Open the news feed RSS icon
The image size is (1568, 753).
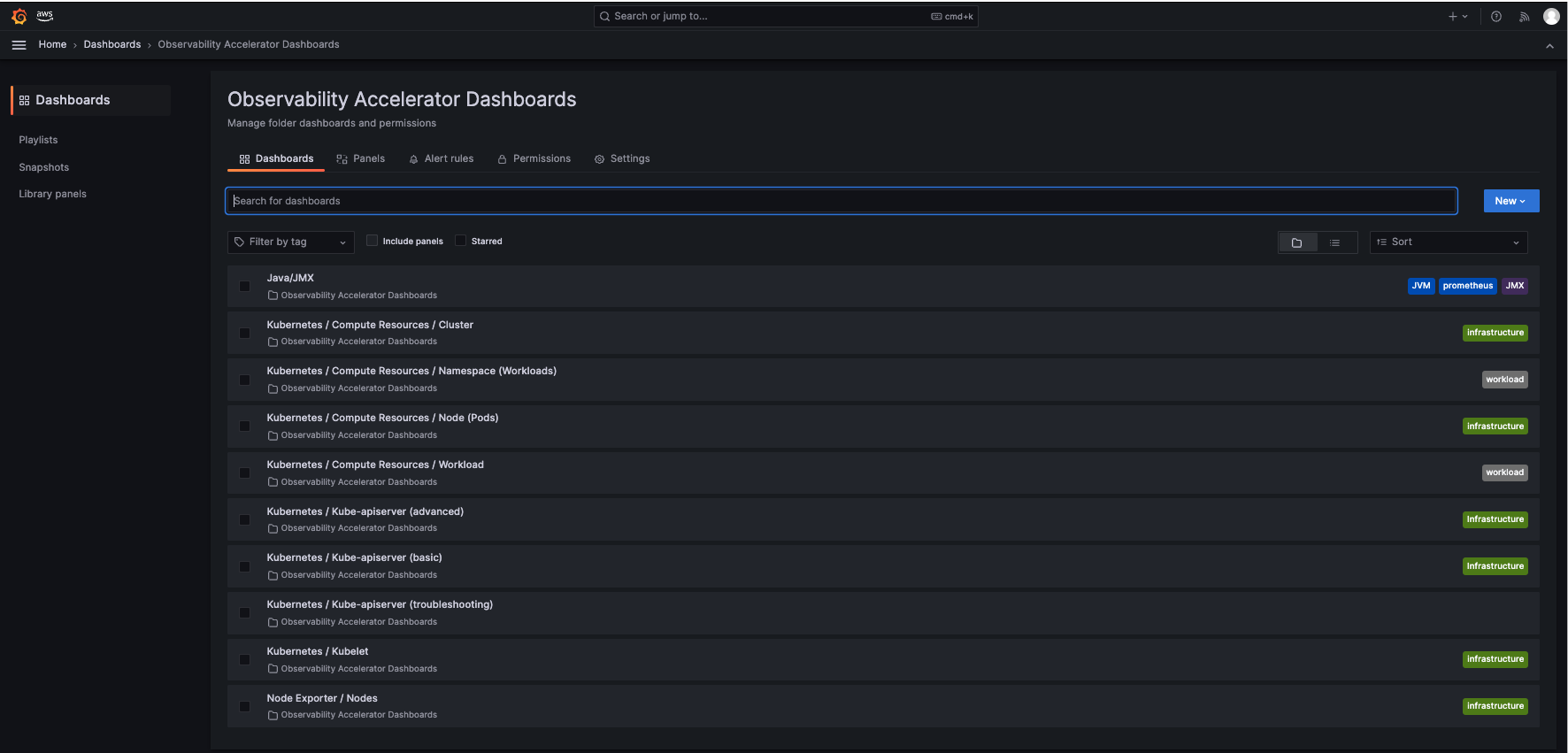click(x=1524, y=16)
